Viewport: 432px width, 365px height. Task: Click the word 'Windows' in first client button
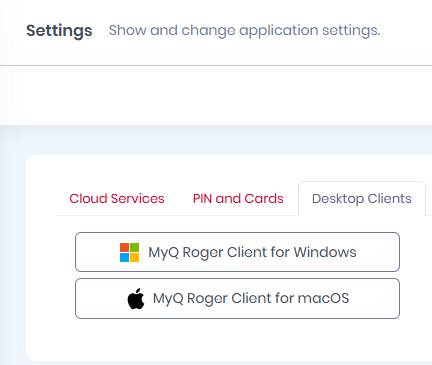click(x=325, y=252)
